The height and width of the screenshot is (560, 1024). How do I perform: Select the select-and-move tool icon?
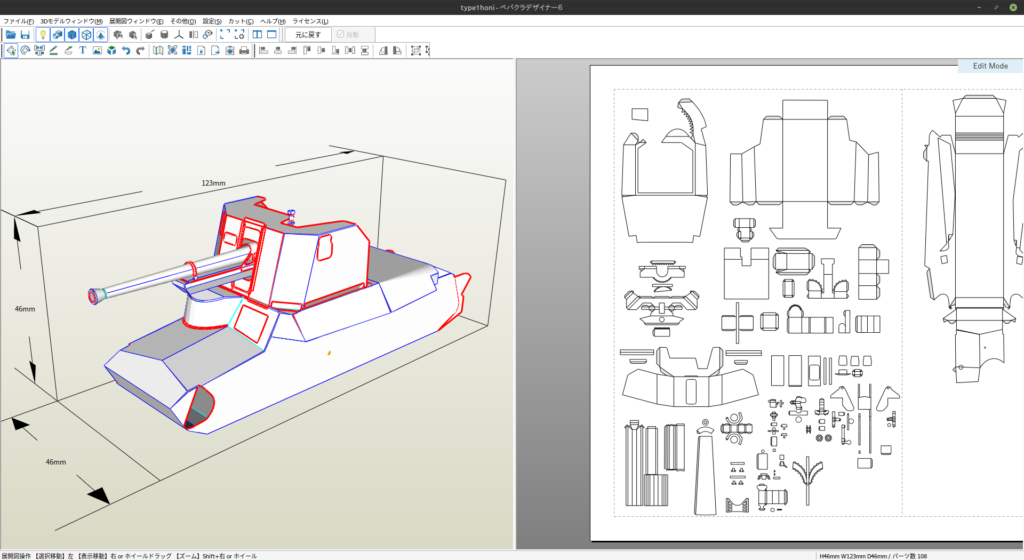[10, 51]
